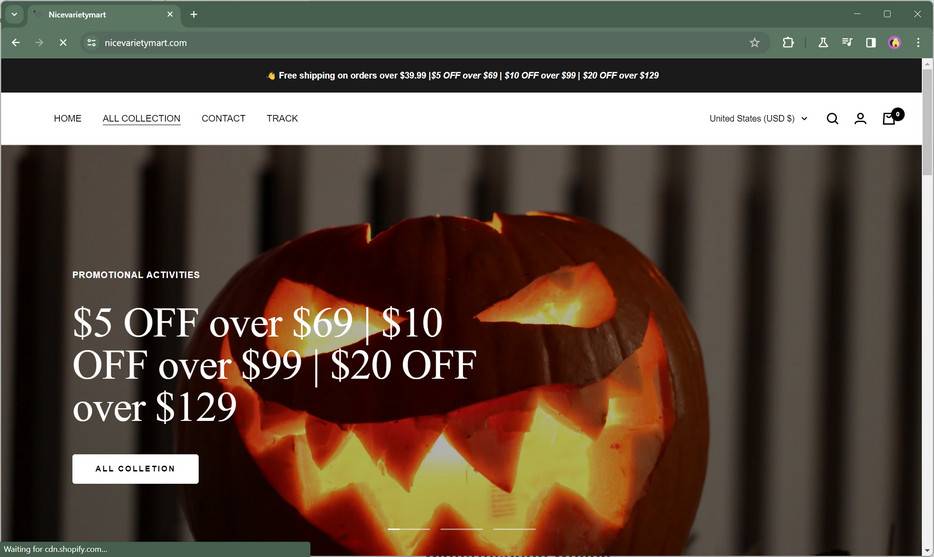The width and height of the screenshot is (934, 557).
Task: Go to the HOME menu item
Action: pyautogui.click(x=67, y=119)
